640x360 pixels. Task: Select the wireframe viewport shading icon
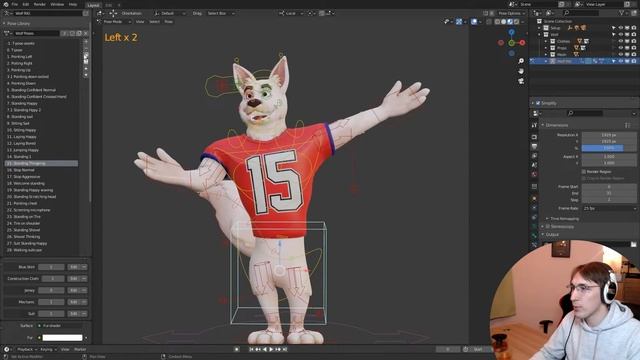(x=497, y=22)
